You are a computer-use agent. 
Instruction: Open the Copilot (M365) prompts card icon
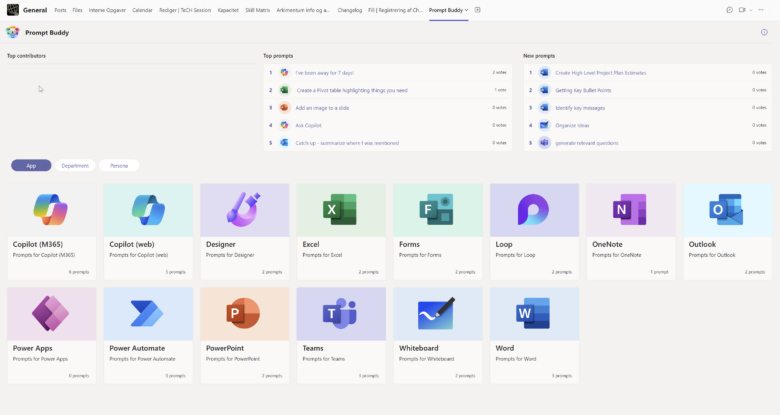pos(51,209)
